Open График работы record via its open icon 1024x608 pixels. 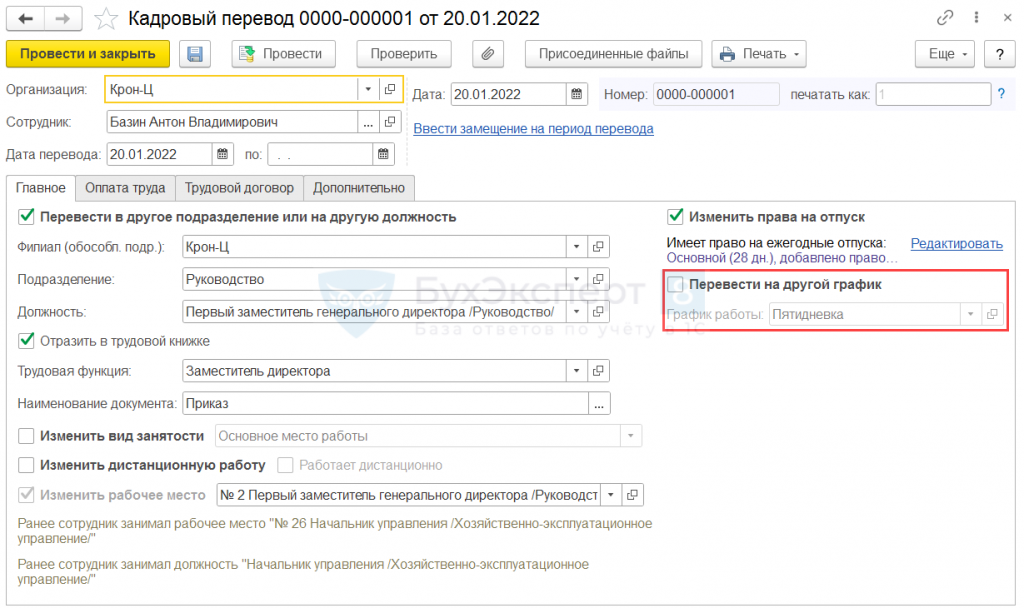tap(992, 314)
